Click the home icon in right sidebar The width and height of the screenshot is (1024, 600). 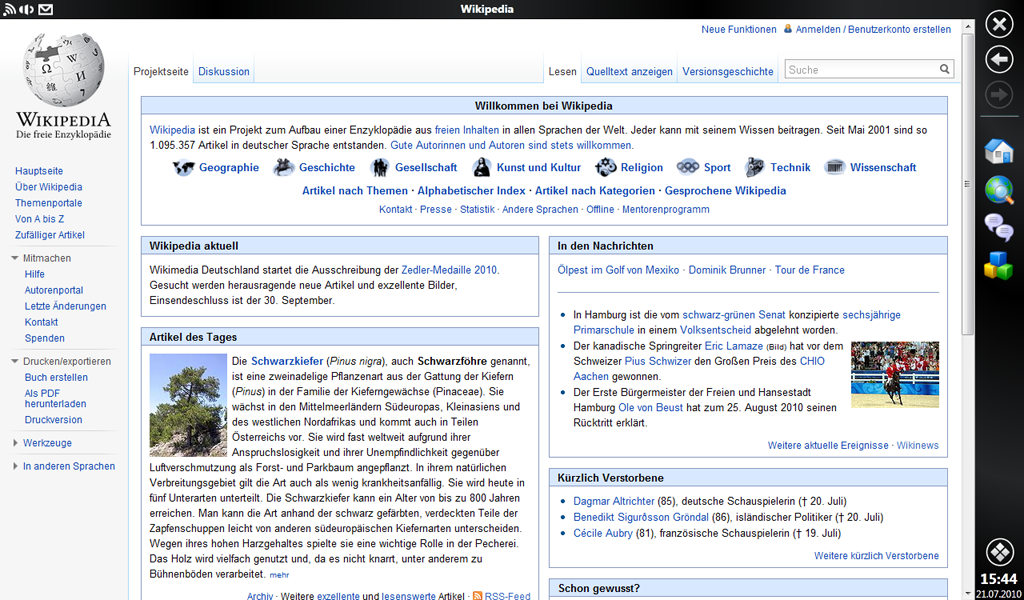coord(998,152)
